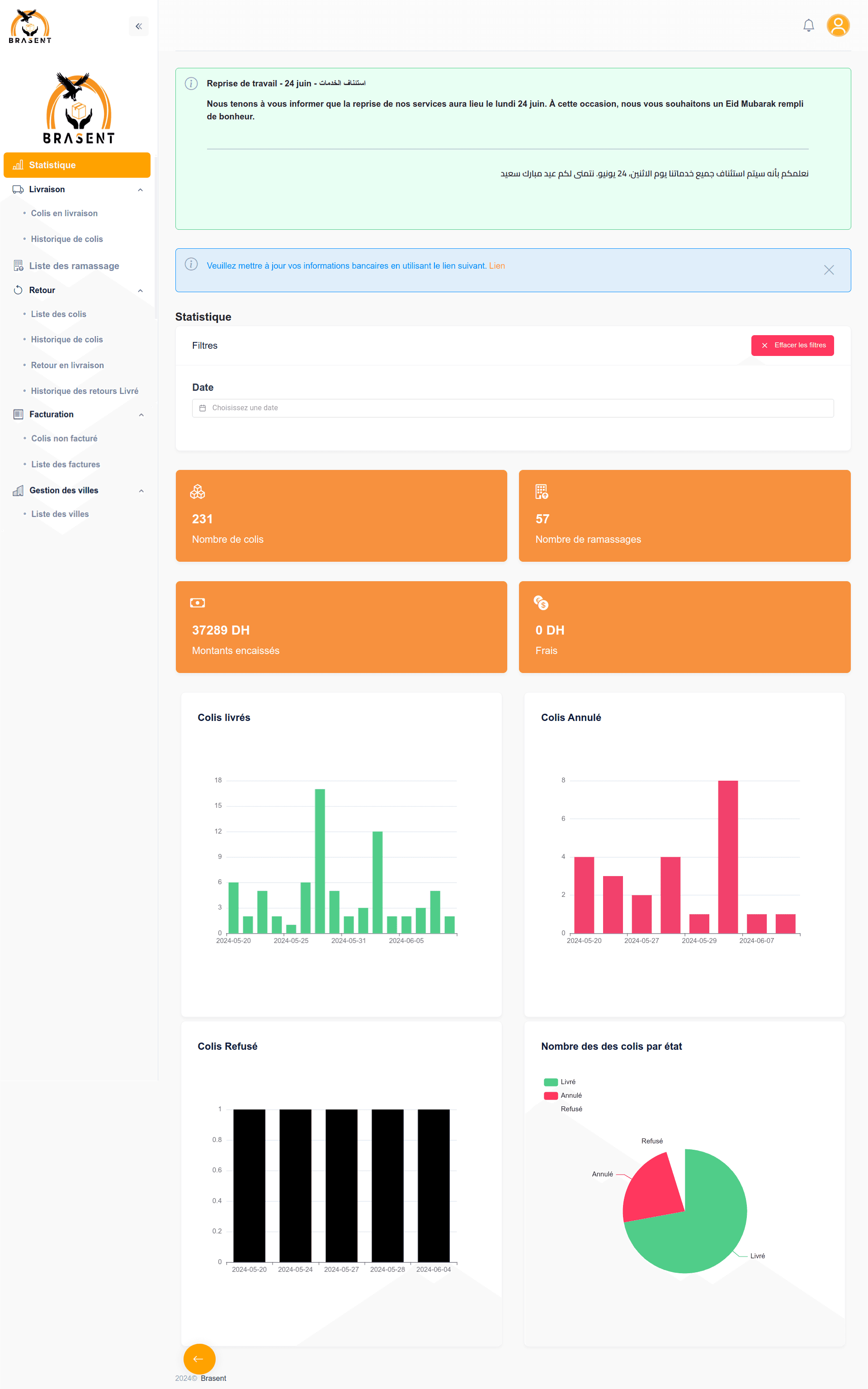Collapse the Livraison menu section

(x=140, y=190)
